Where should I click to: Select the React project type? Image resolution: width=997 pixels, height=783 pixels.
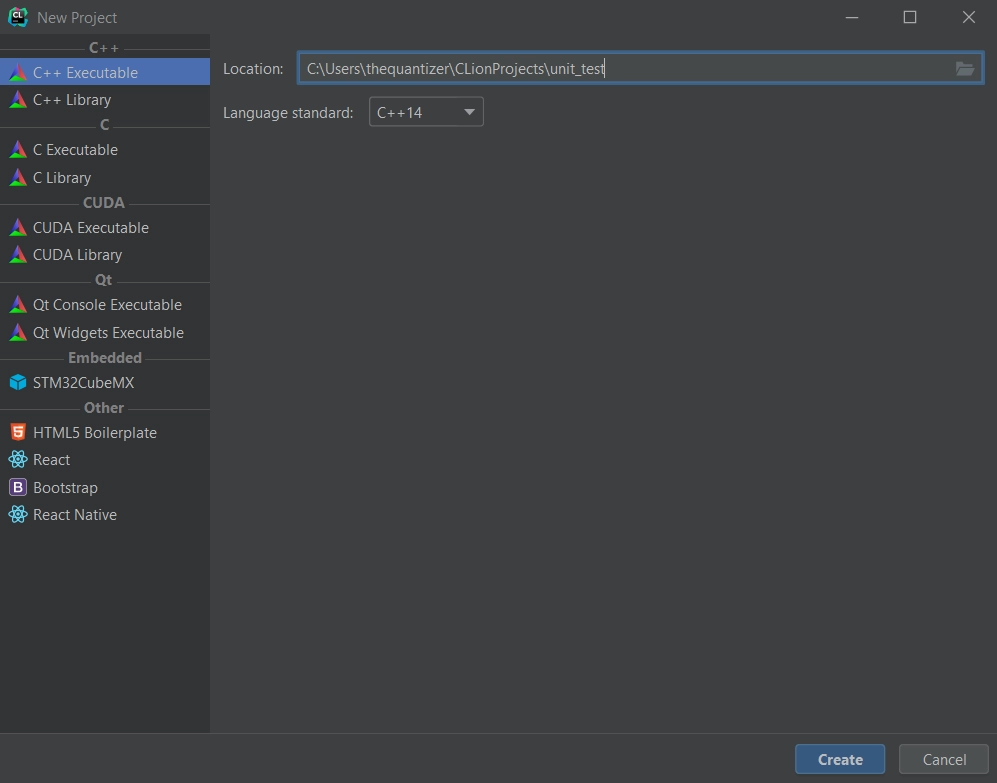click(105, 459)
